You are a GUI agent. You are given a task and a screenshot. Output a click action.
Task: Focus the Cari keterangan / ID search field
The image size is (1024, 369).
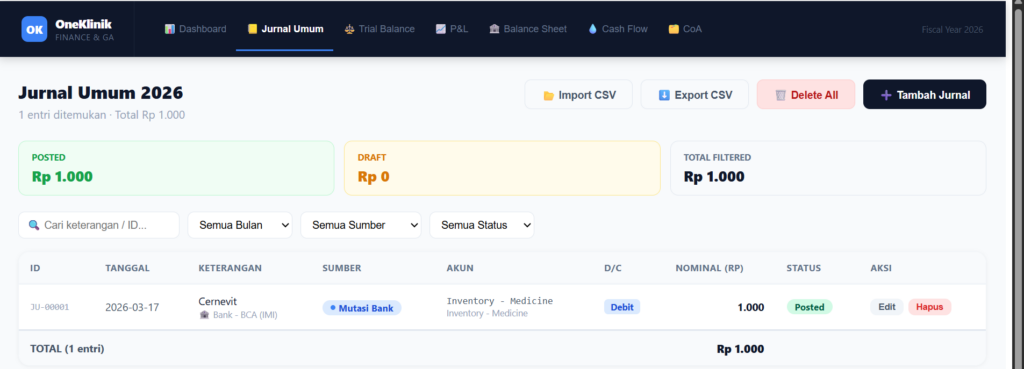pos(99,225)
